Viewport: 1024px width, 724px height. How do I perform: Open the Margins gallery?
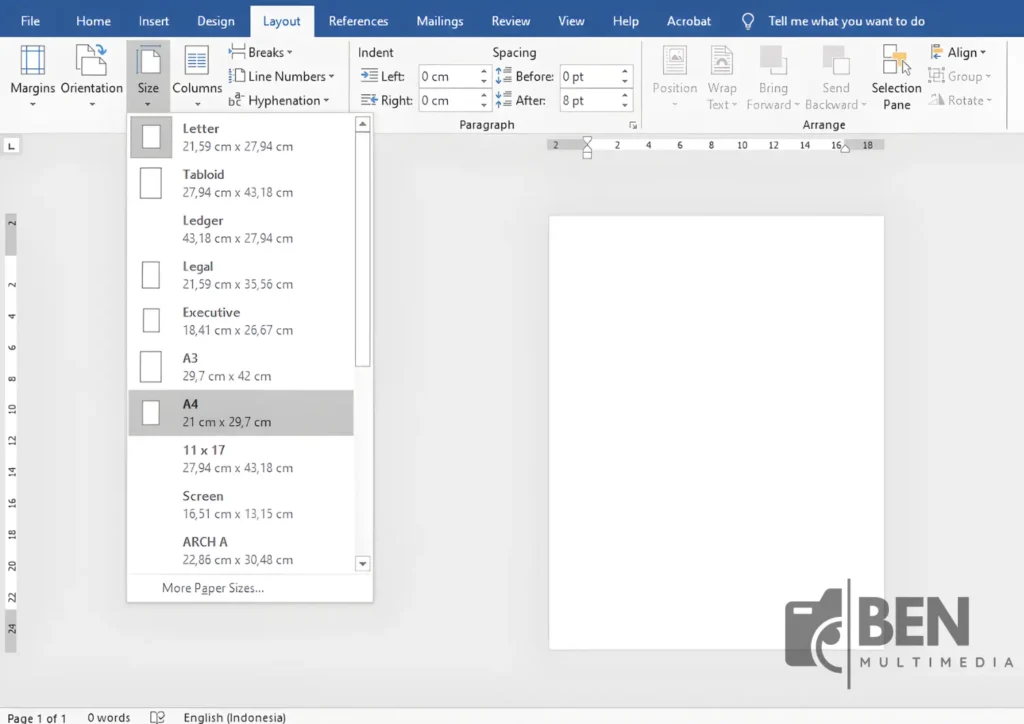32,75
